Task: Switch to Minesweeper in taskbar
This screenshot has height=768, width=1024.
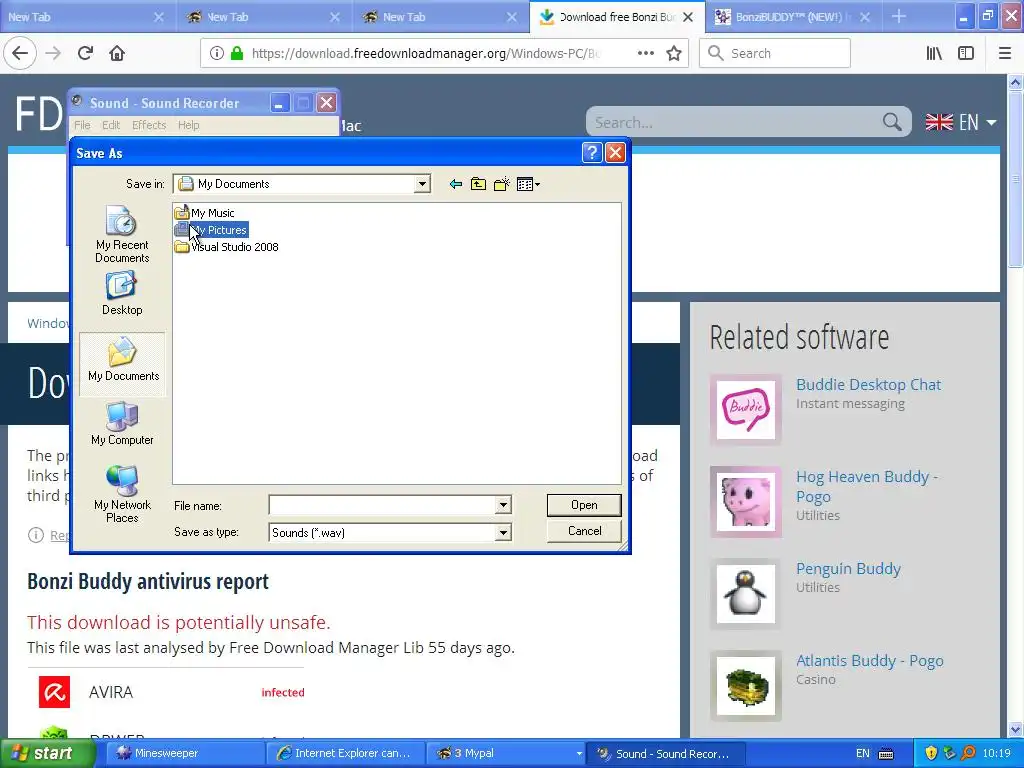Action: (x=184, y=754)
